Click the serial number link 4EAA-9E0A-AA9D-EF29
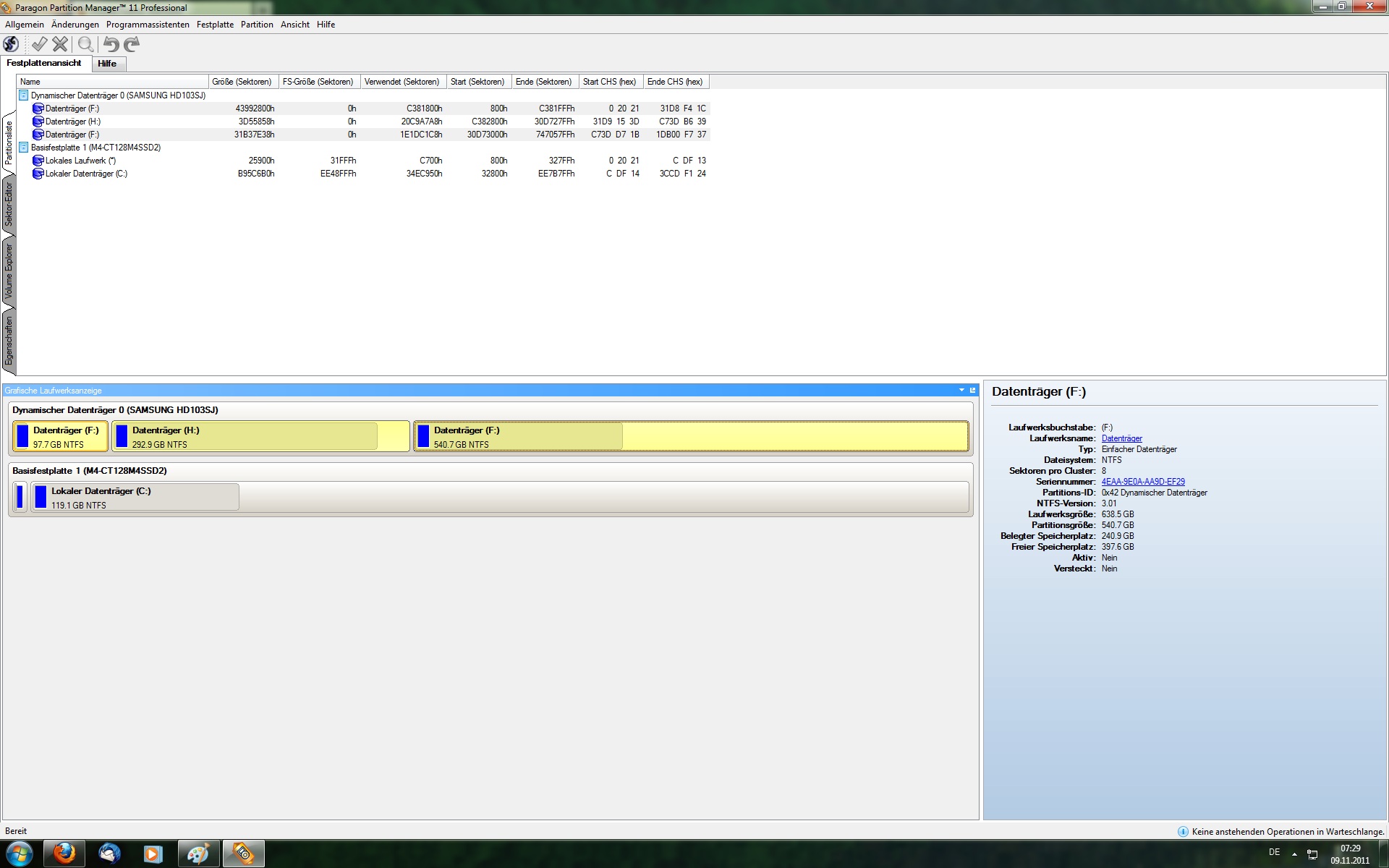 point(1143,482)
